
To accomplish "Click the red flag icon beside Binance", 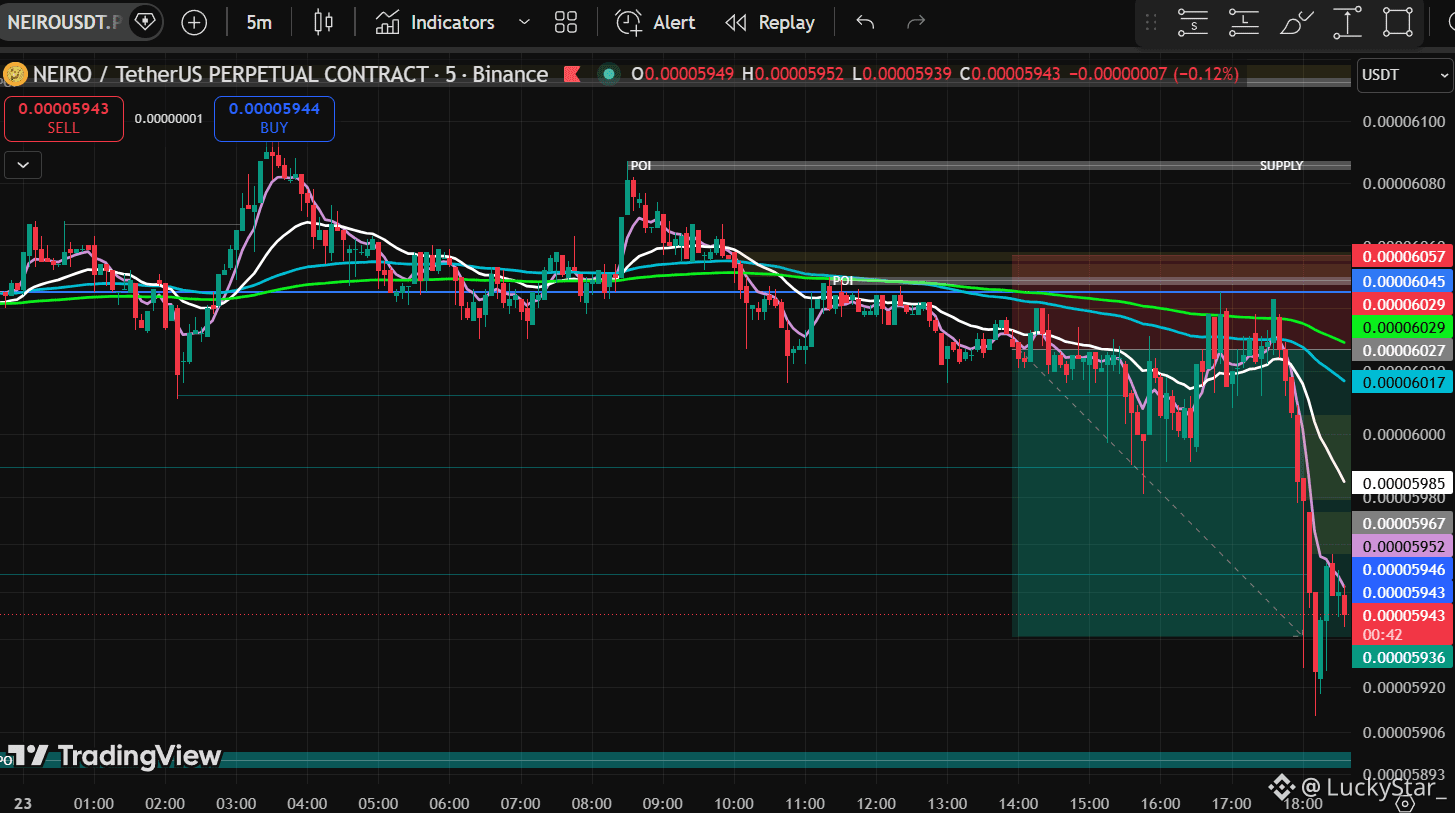I will coord(573,74).
